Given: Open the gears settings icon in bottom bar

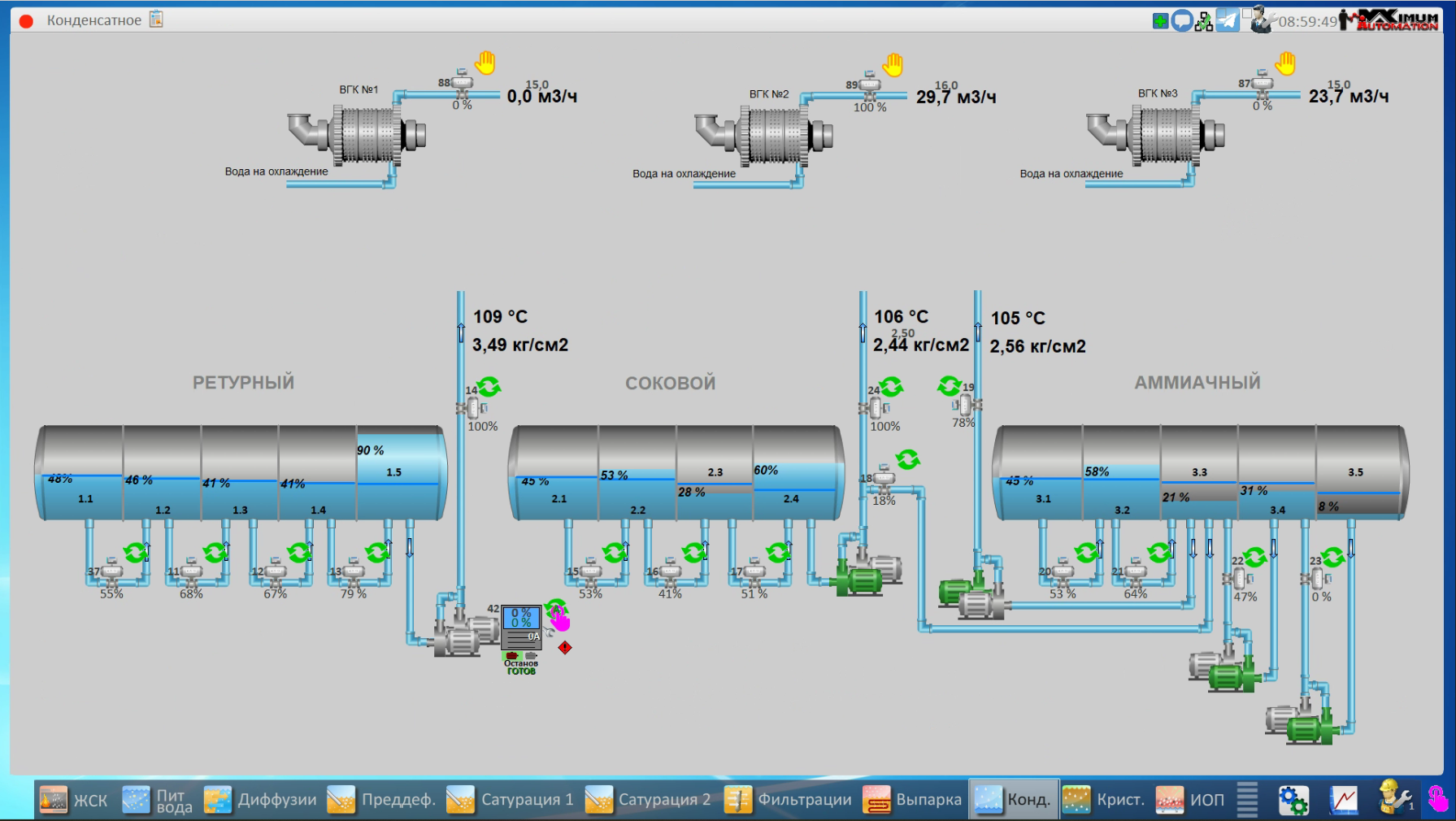Looking at the screenshot, I should click(x=1293, y=800).
